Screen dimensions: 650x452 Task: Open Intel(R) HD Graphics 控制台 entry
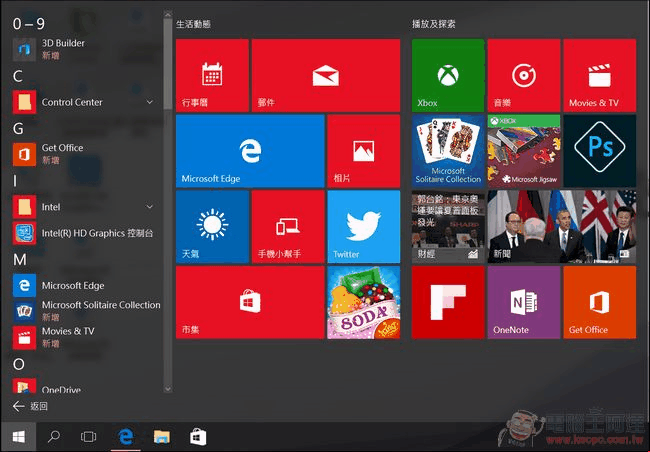(x=86, y=233)
